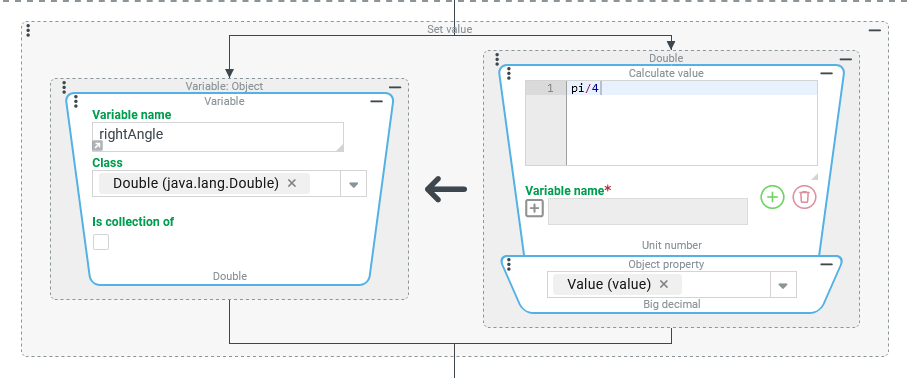Open the Set value block drag handle menu
The width and height of the screenshot is (910, 378).
tap(28, 30)
